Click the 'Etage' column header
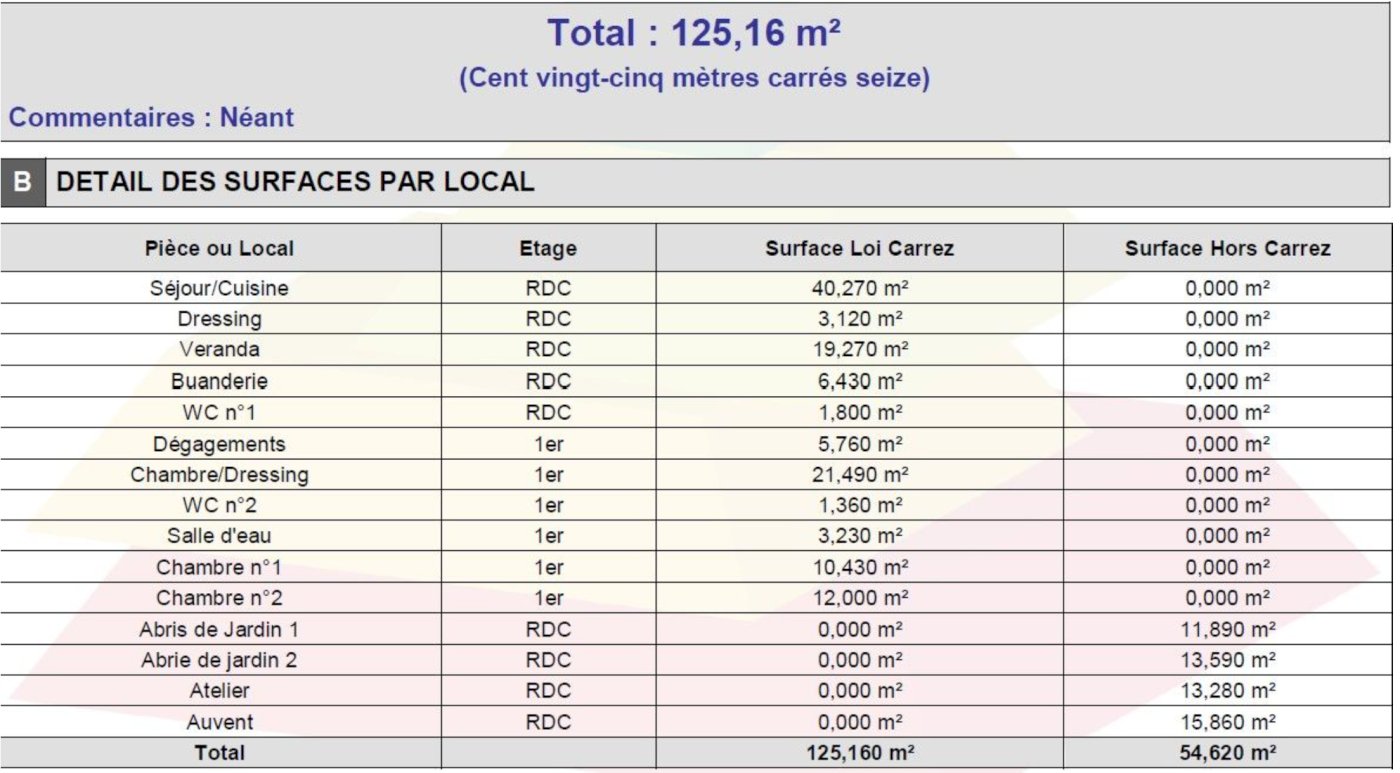1400x773 pixels. click(548, 248)
